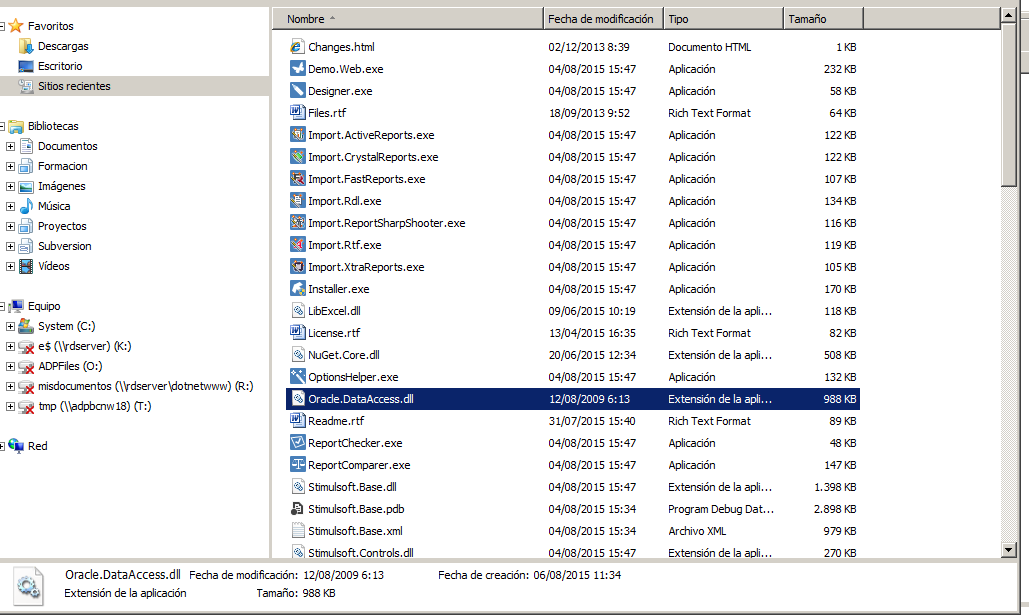Viewport: 1029px width, 615px height.
Task: Click the Import.CrystalReports.exe icon
Action: tap(297, 157)
